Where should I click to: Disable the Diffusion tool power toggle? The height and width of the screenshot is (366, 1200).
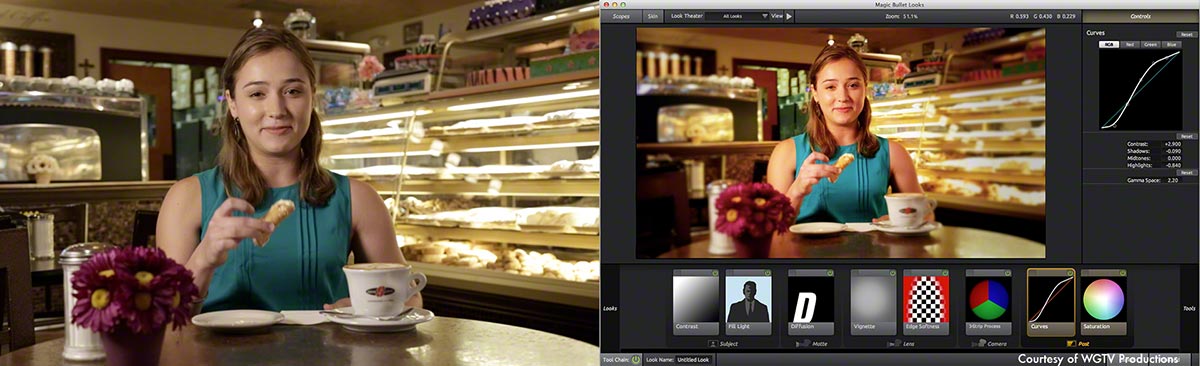coord(829,273)
